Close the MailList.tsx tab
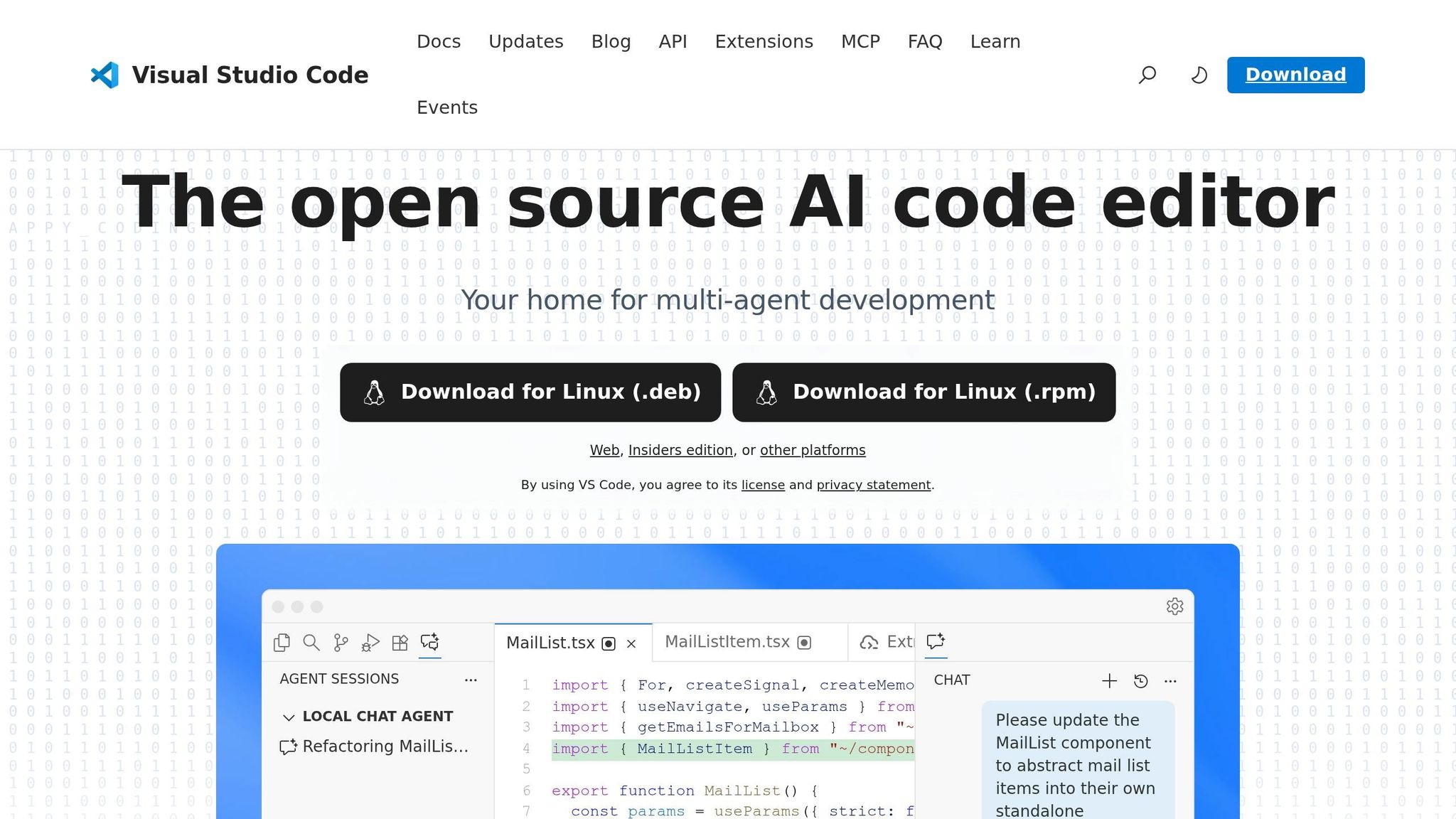The height and width of the screenshot is (819, 1456). [631, 643]
